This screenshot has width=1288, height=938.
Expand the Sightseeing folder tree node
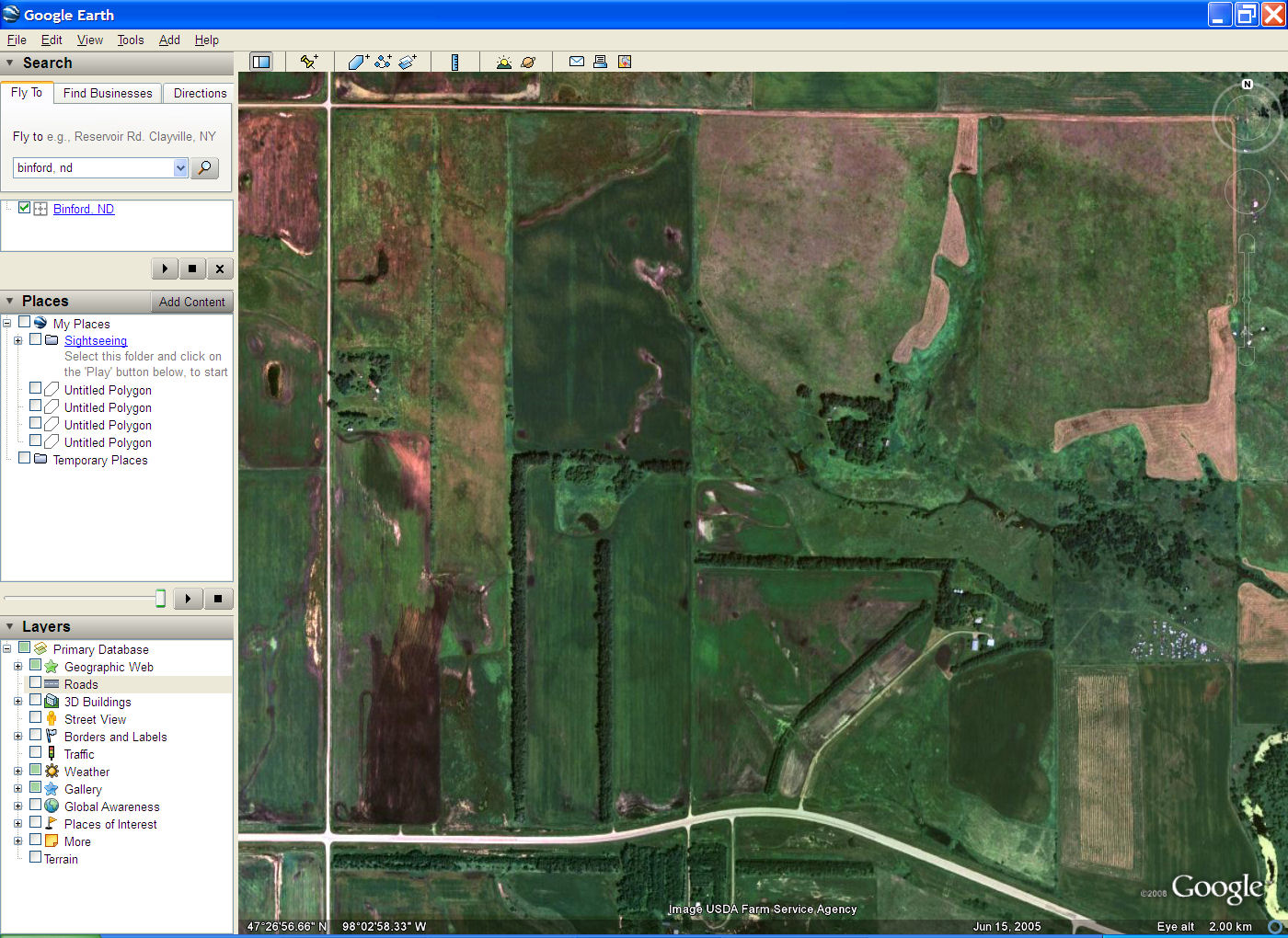coord(17,340)
